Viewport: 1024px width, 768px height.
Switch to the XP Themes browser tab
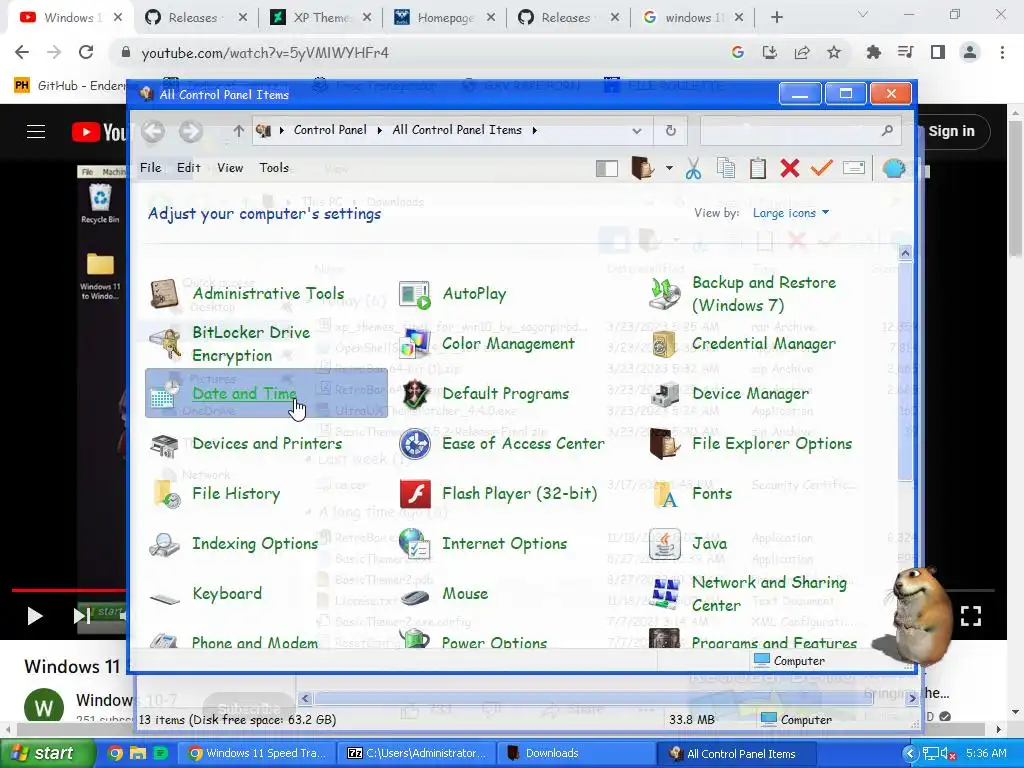click(x=320, y=18)
